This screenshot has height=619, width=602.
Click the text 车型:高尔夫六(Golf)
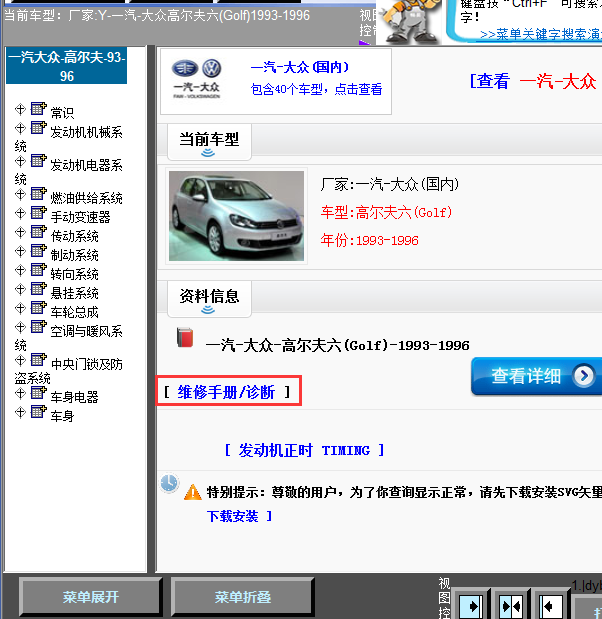click(386, 212)
